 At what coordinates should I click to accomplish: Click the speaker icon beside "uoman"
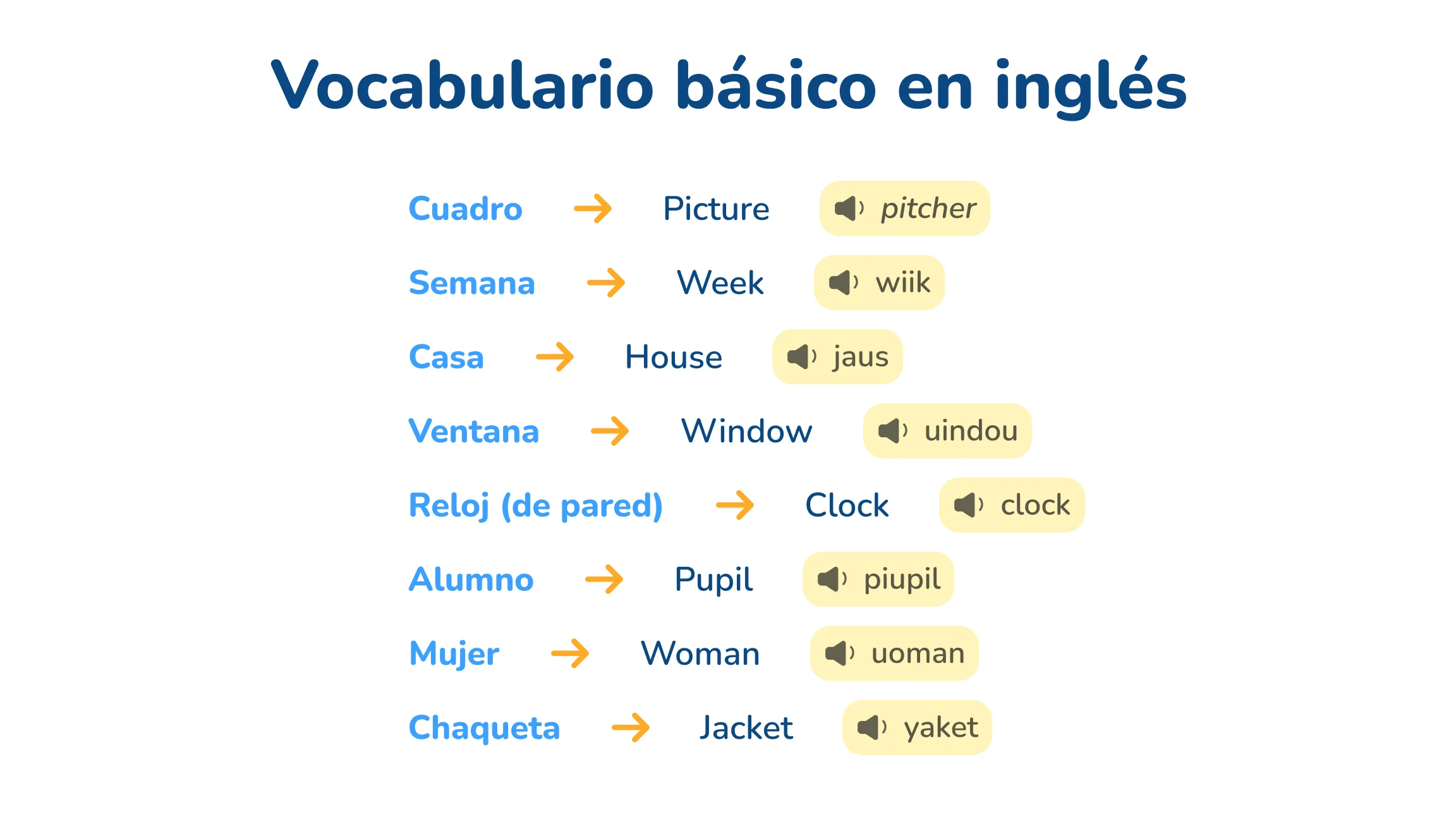point(839,653)
